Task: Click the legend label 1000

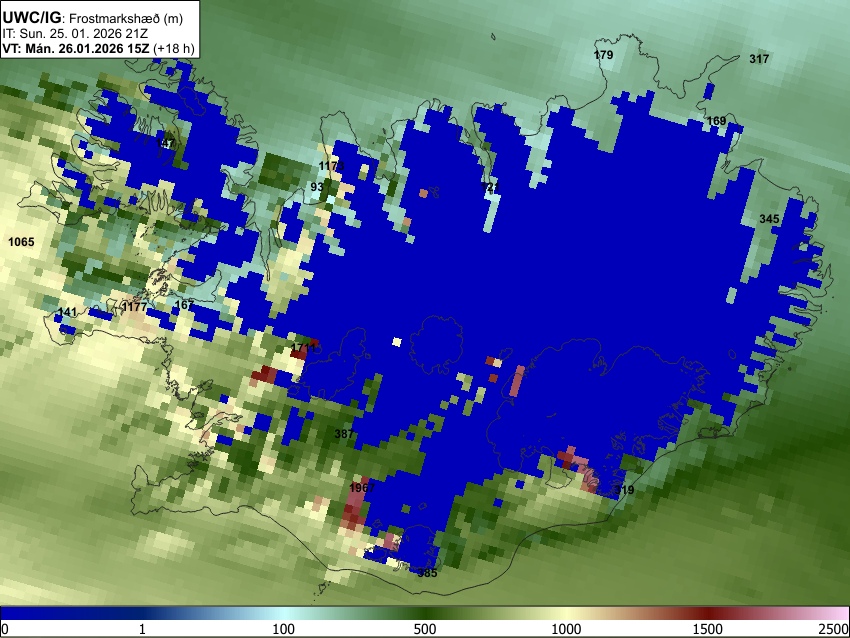Action: tap(566, 629)
